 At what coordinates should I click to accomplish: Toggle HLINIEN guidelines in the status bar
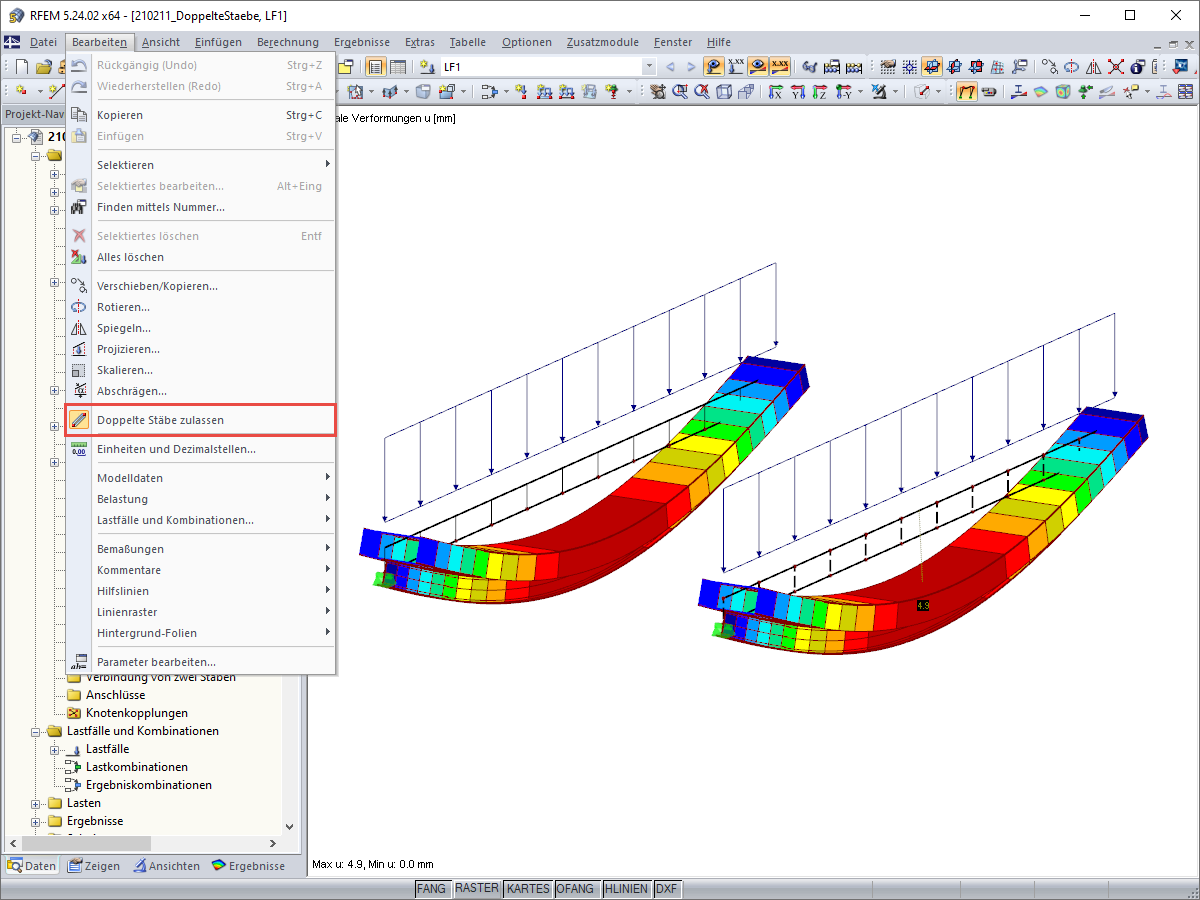click(627, 888)
